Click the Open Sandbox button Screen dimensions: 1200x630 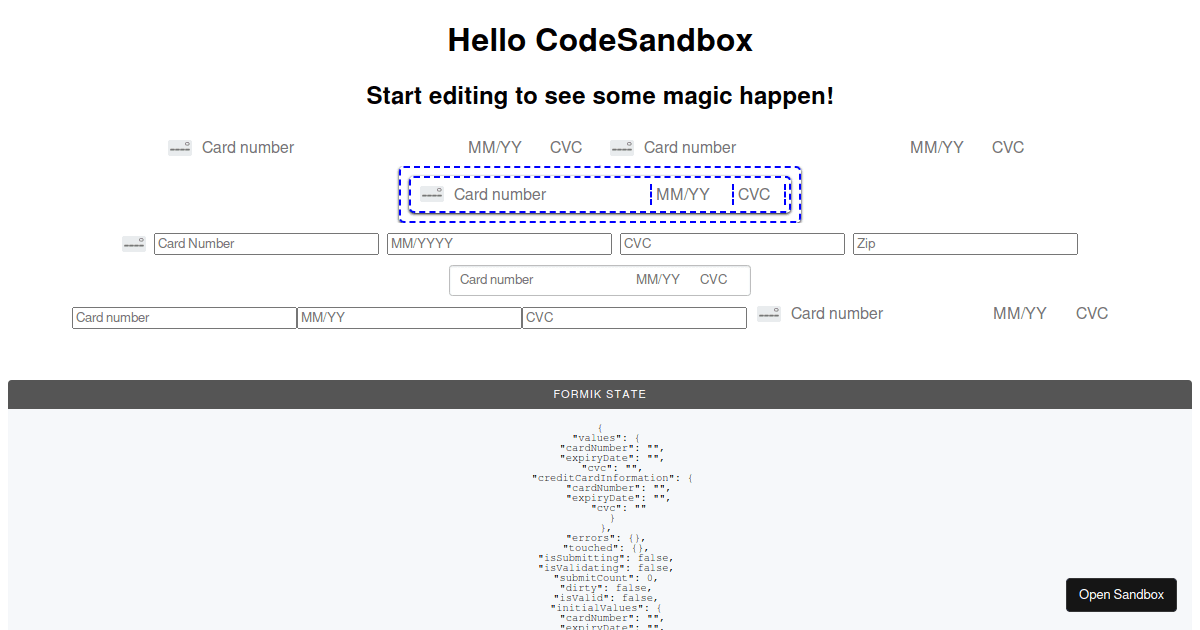[1121, 594]
